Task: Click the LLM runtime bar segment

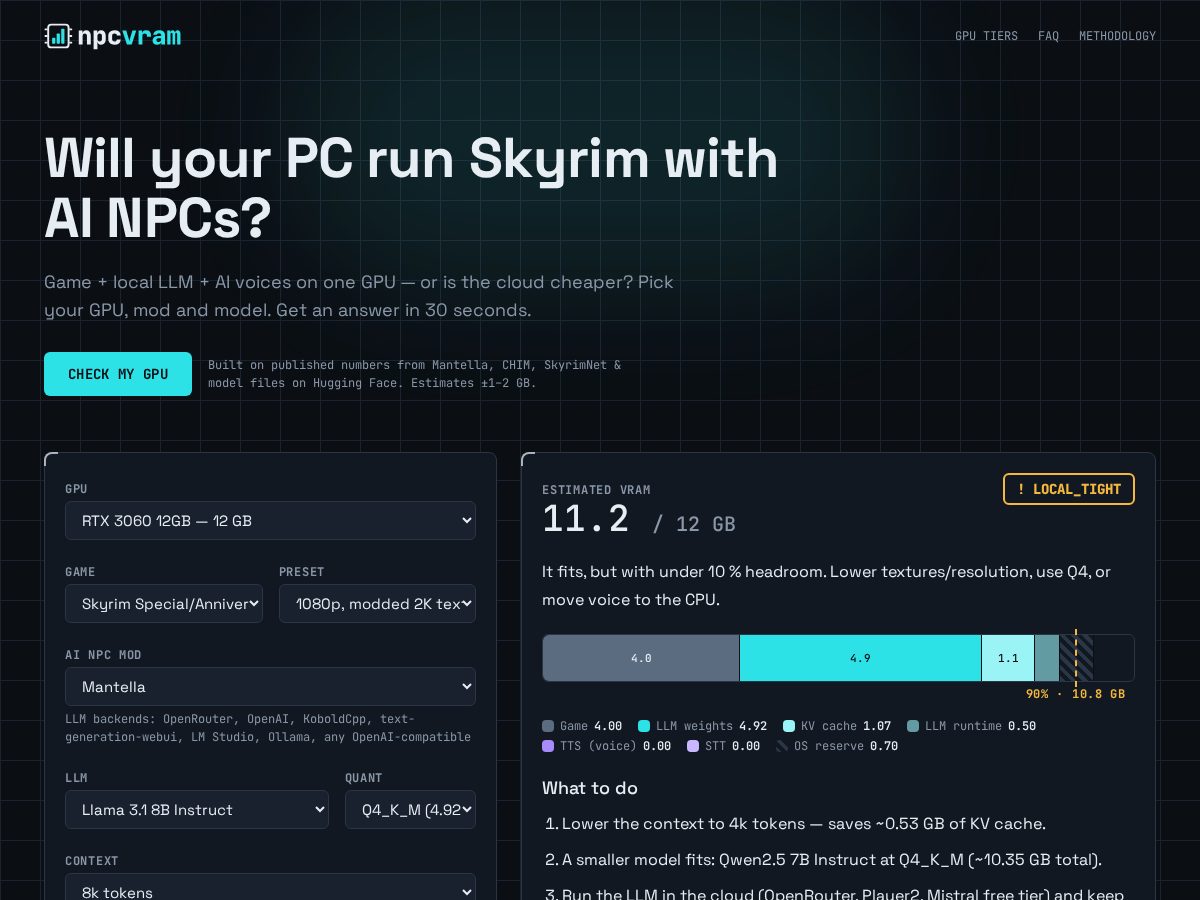Action: pyautogui.click(x=1047, y=658)
